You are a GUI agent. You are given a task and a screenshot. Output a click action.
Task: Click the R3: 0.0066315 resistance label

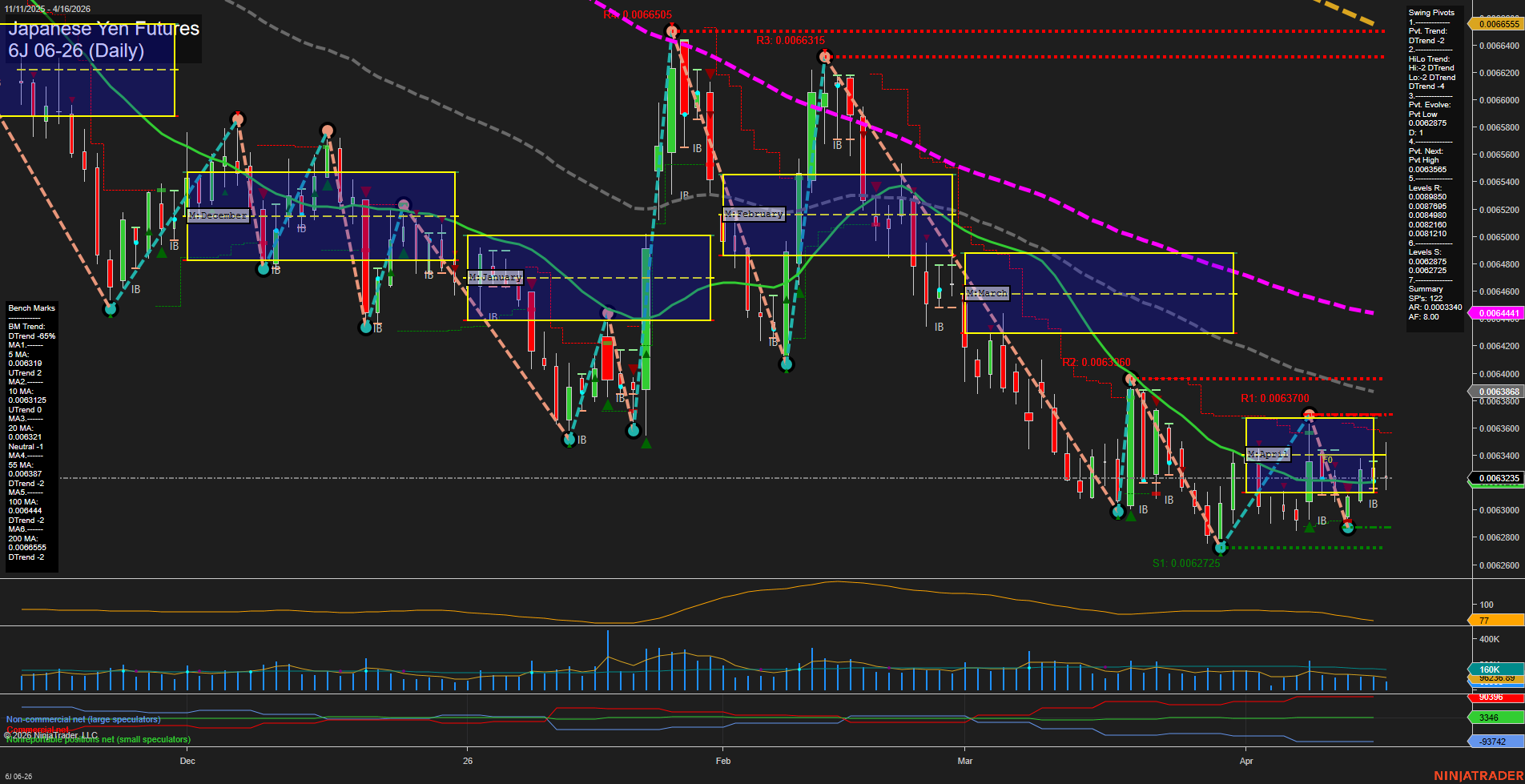pyautogui.click(x=789, y=39)
